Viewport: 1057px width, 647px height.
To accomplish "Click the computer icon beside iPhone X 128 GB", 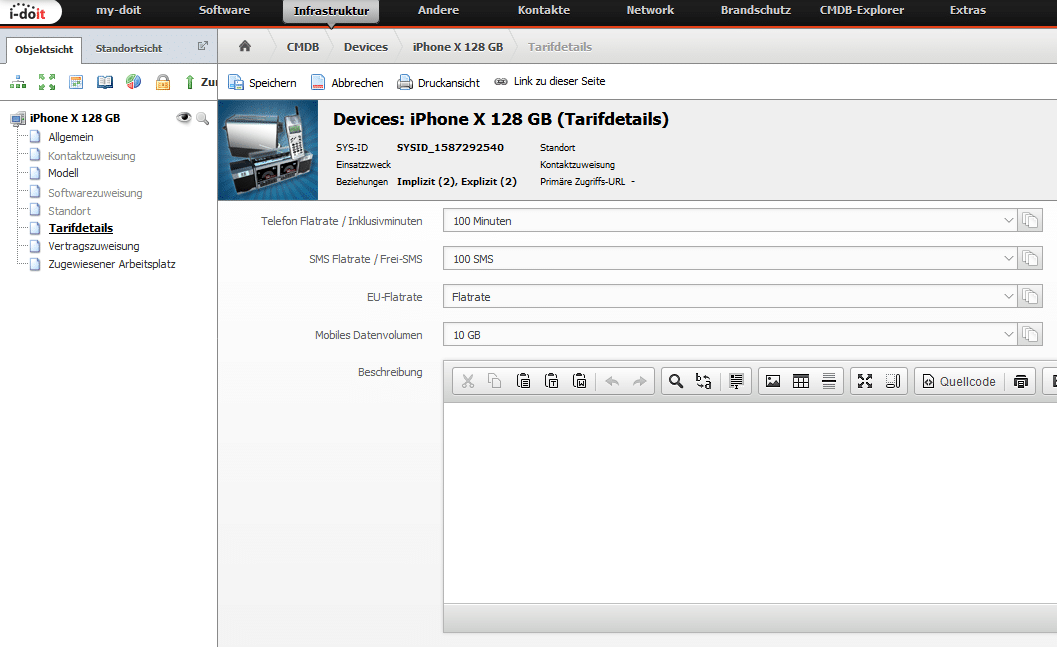I will [x=18, y=119].
